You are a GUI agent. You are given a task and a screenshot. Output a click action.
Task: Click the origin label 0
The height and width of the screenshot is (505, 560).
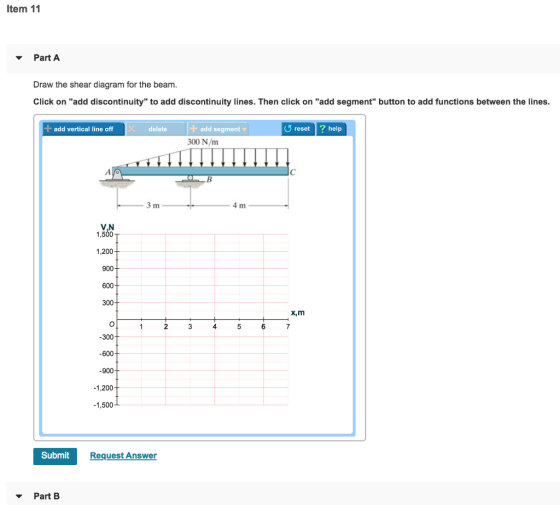(112, 324)
